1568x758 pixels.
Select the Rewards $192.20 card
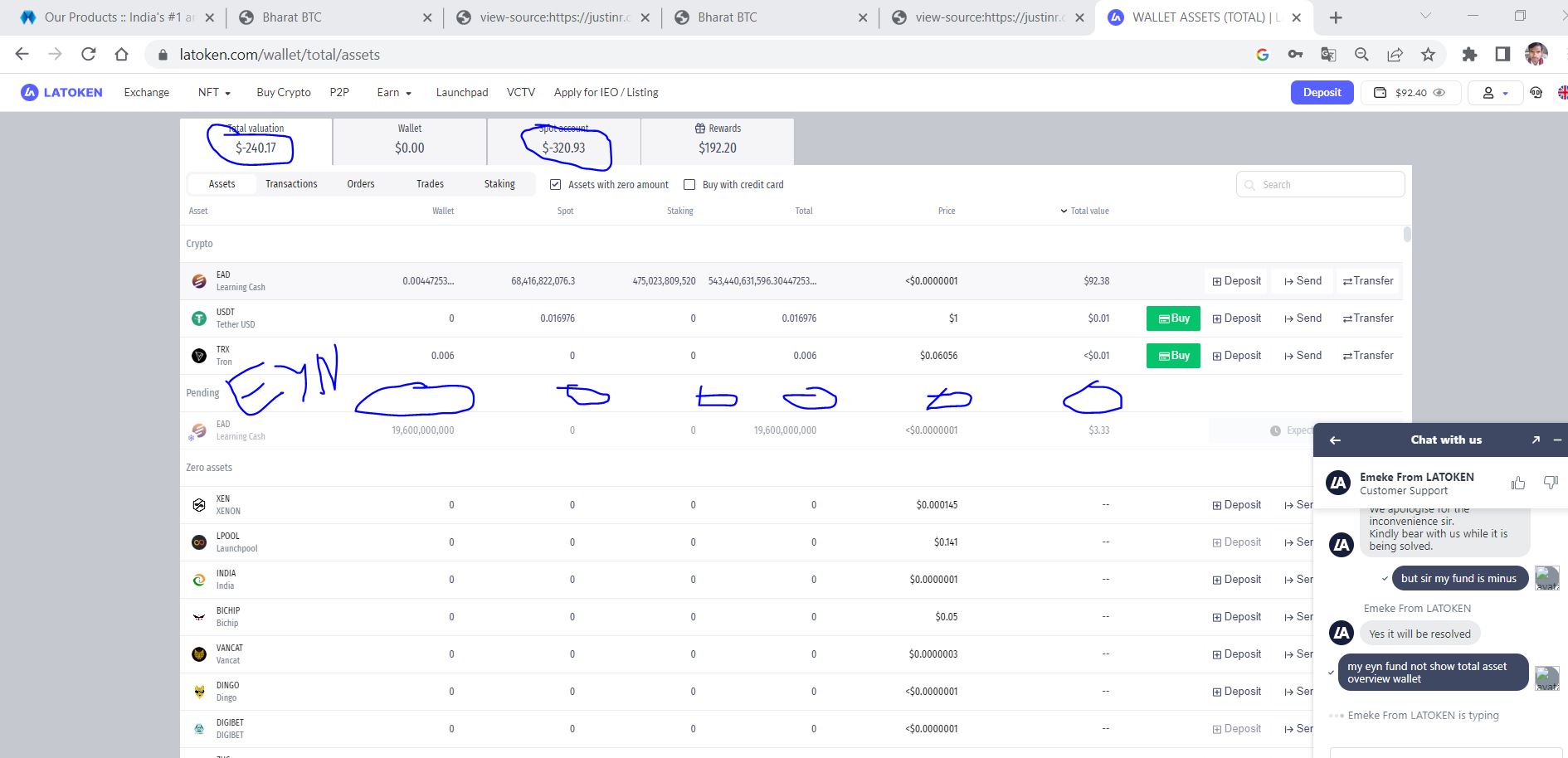[718, 141]
